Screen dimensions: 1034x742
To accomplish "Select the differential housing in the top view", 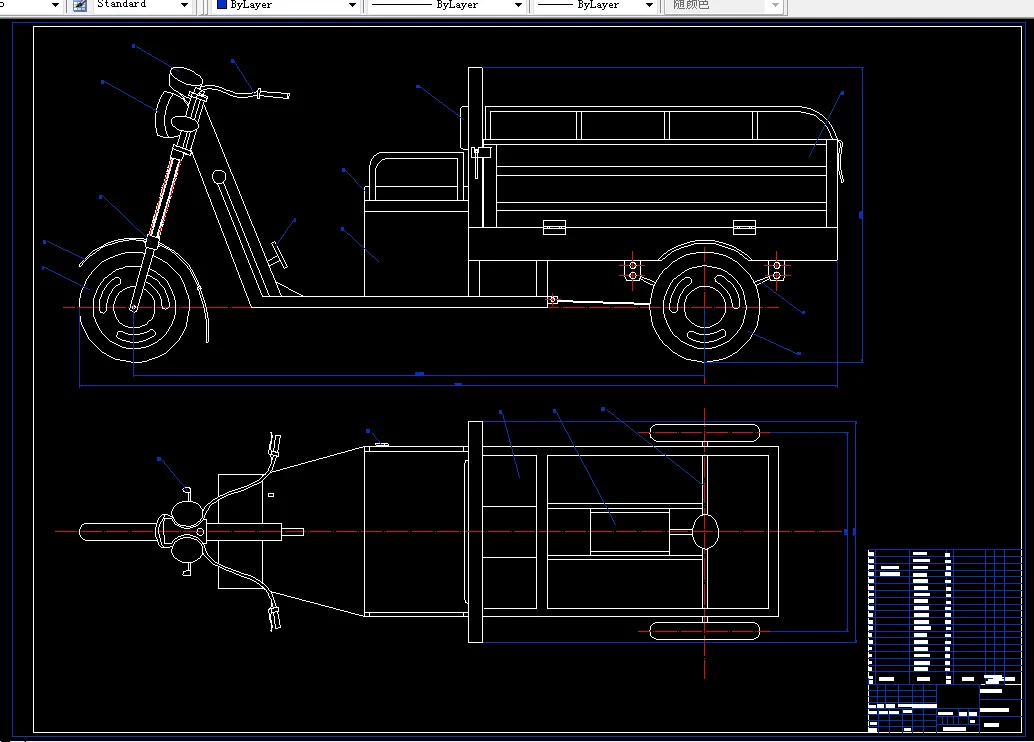I will point(705,532).
